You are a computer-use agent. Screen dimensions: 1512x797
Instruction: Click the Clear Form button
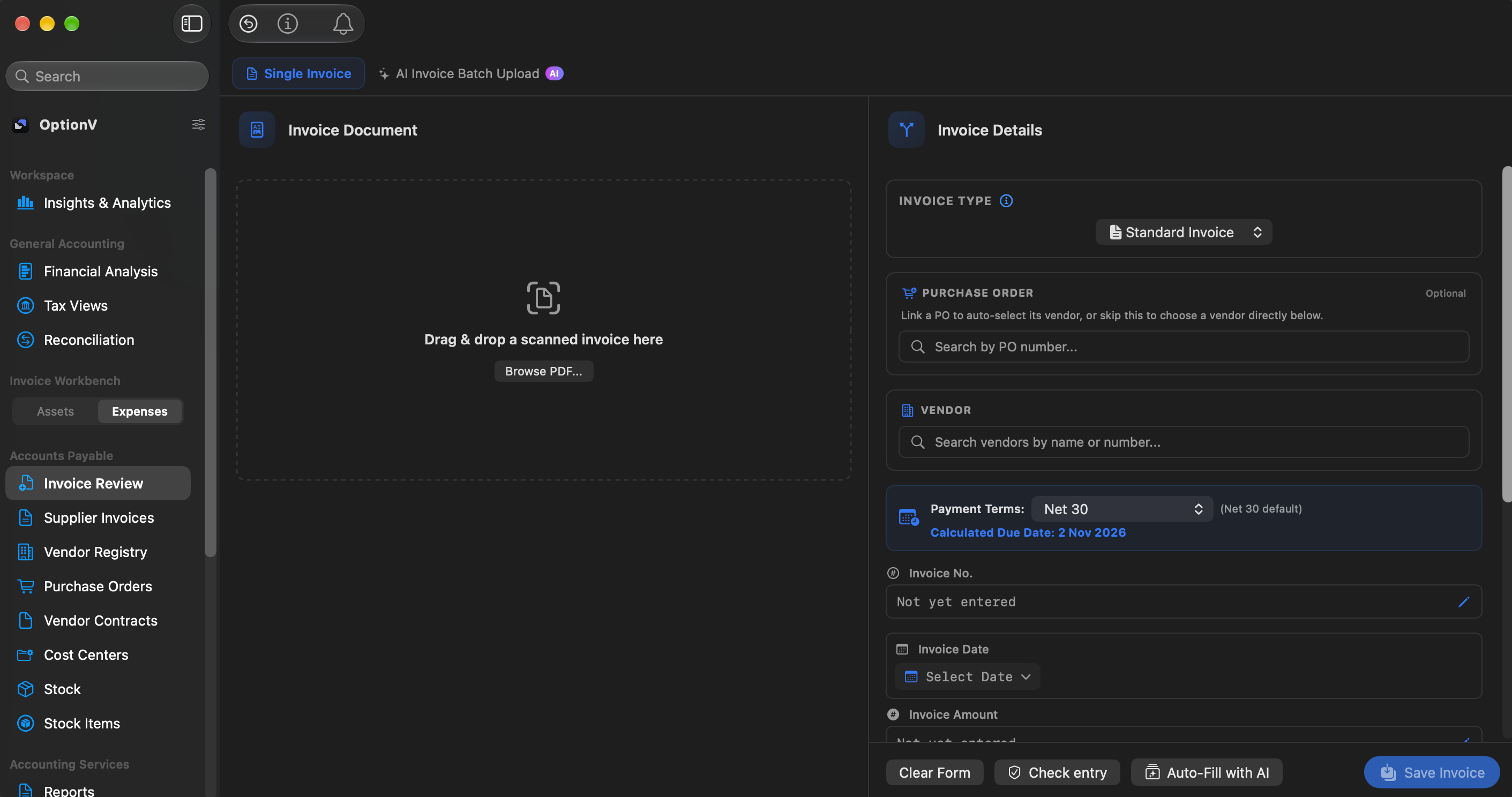(x=934, y=773)
